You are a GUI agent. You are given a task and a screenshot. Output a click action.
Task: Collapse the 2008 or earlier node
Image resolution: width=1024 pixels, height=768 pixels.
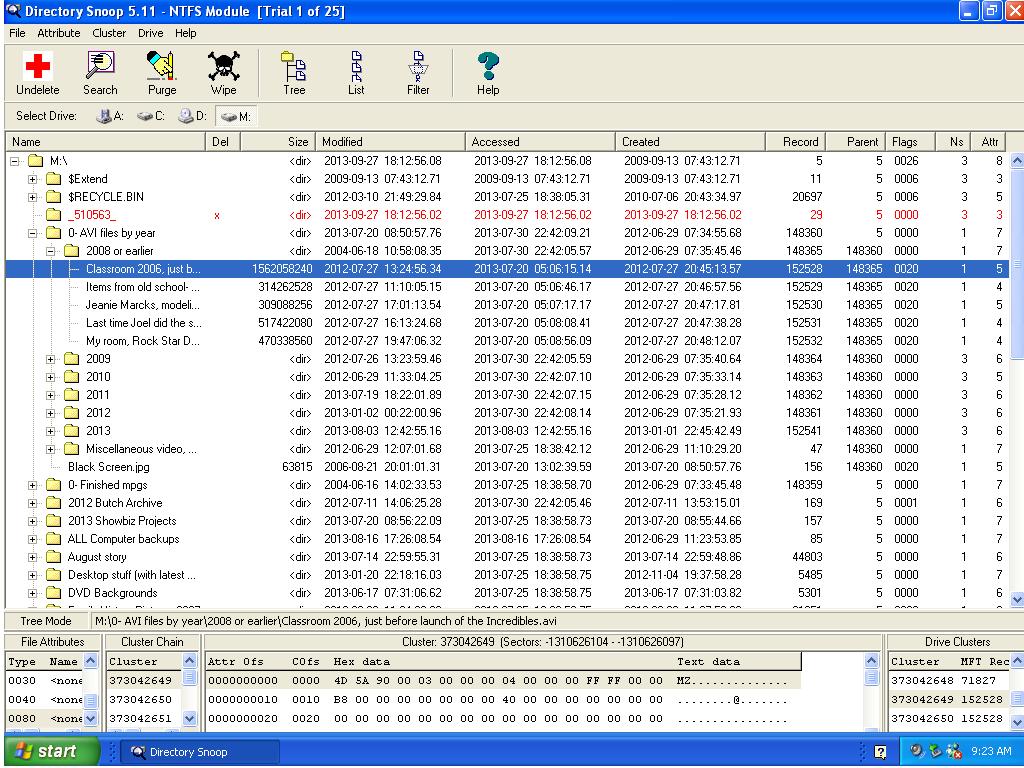[x=50, y=251]
